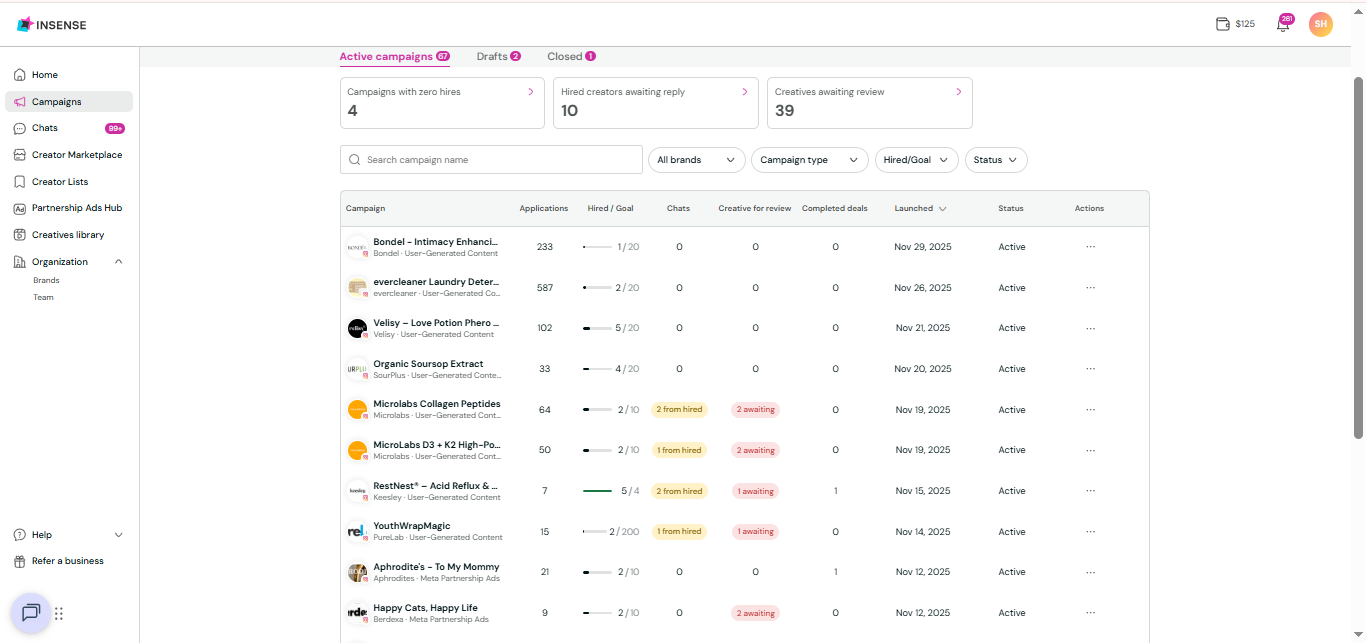
Task: Open Brands under Organization
Action: point(46,281)
